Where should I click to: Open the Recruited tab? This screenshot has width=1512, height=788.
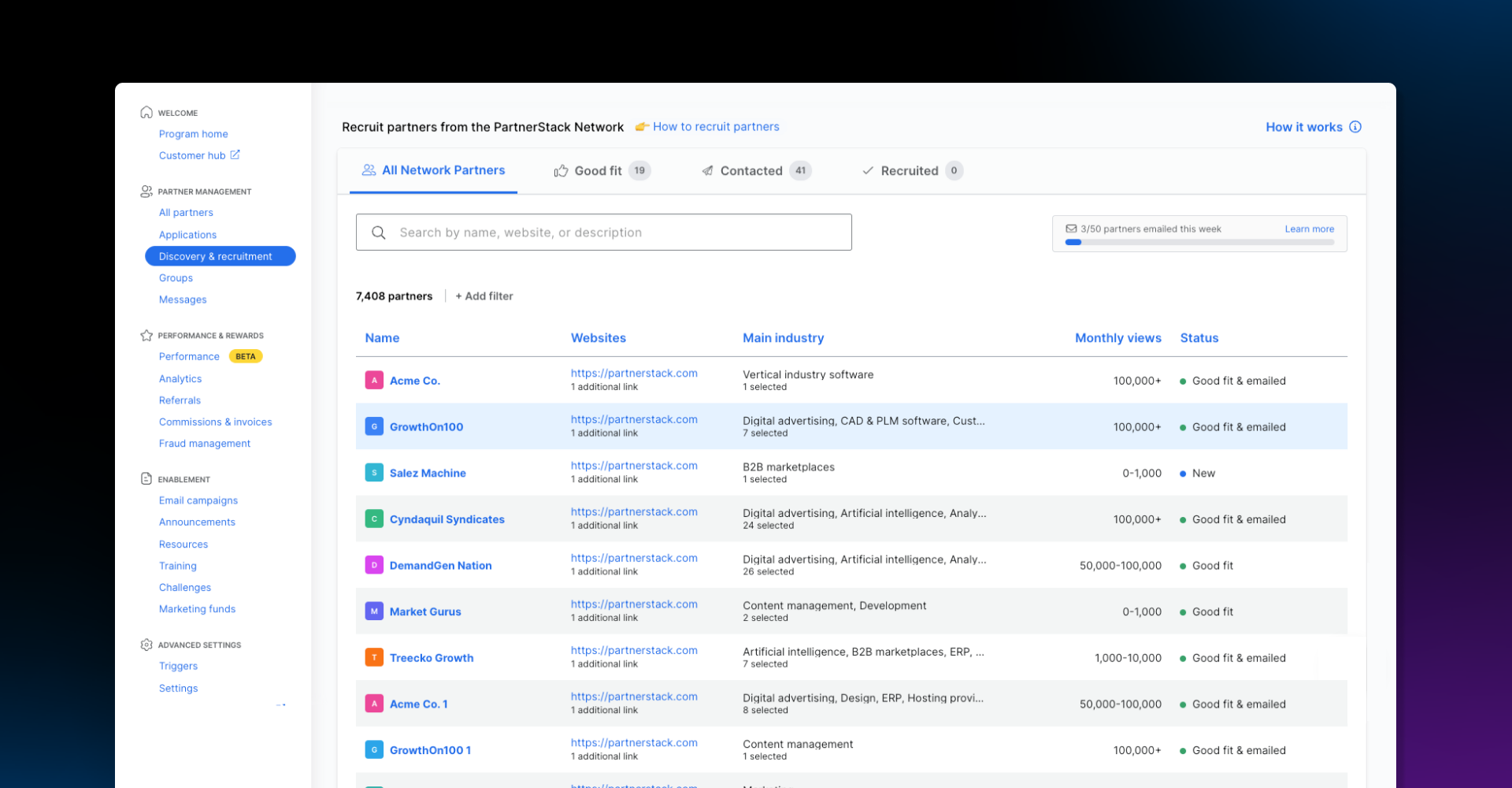[912, 171]
